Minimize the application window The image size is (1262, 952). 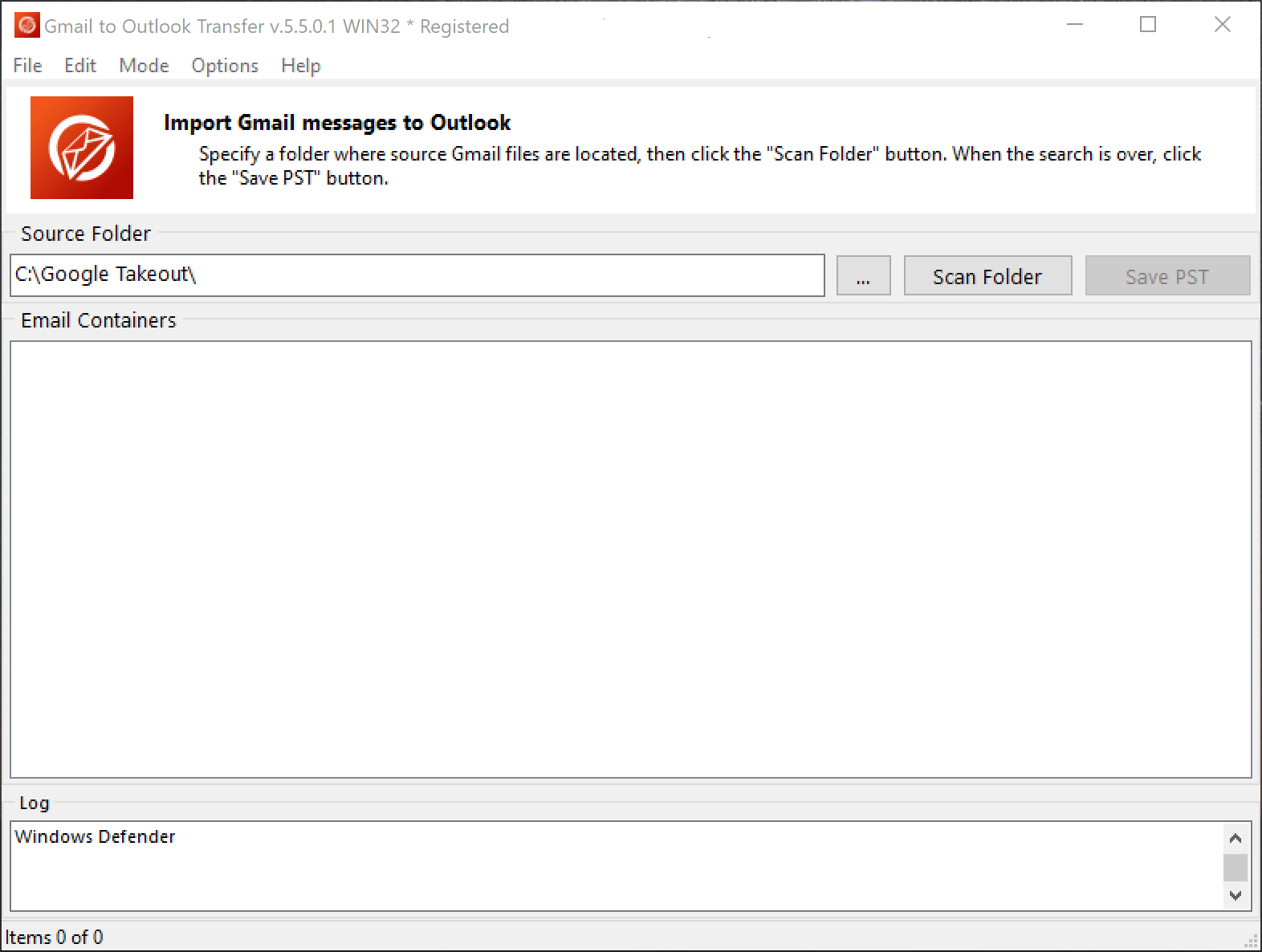point(1075,25)
